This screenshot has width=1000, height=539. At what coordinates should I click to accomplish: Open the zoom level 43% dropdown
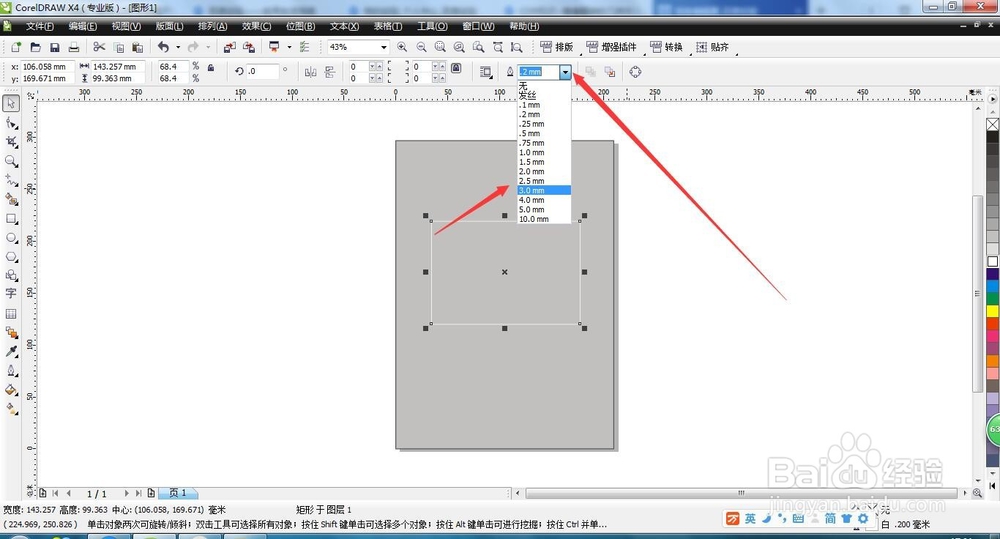pyautogui.click(x=383, y=47)
